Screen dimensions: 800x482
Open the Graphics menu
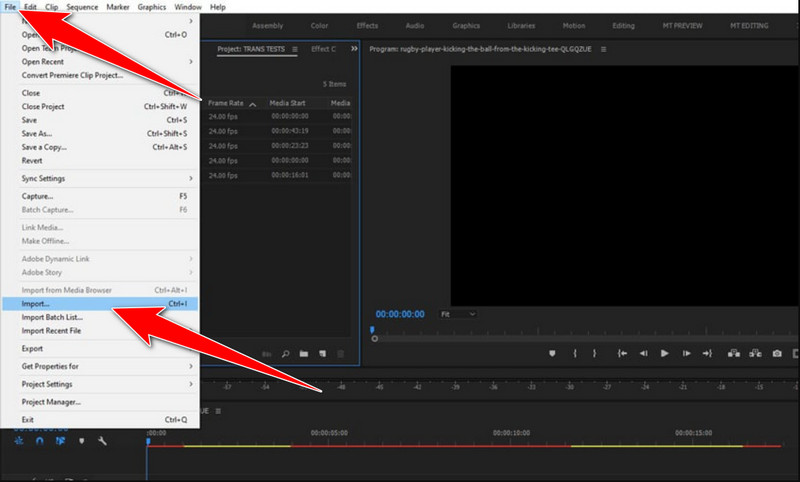click(x=152, y=7)
